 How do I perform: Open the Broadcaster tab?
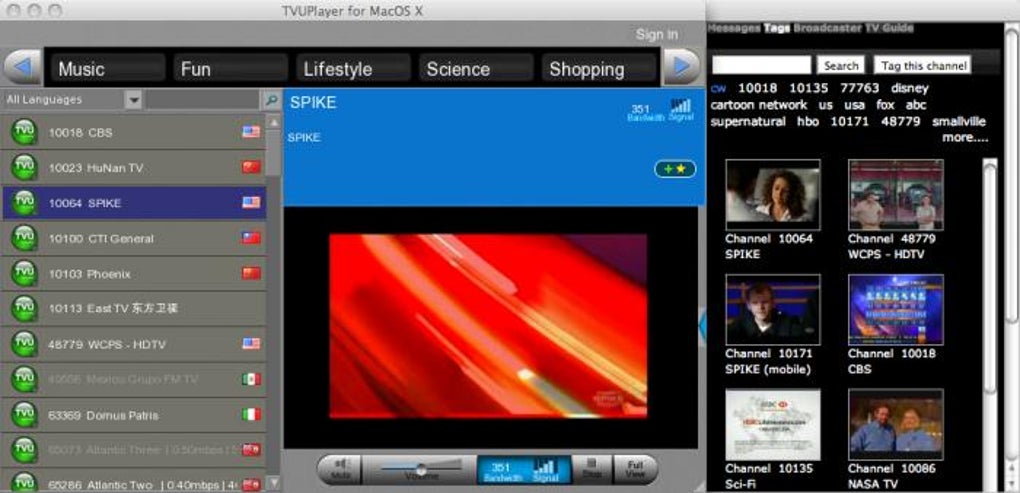pos(827,28)
